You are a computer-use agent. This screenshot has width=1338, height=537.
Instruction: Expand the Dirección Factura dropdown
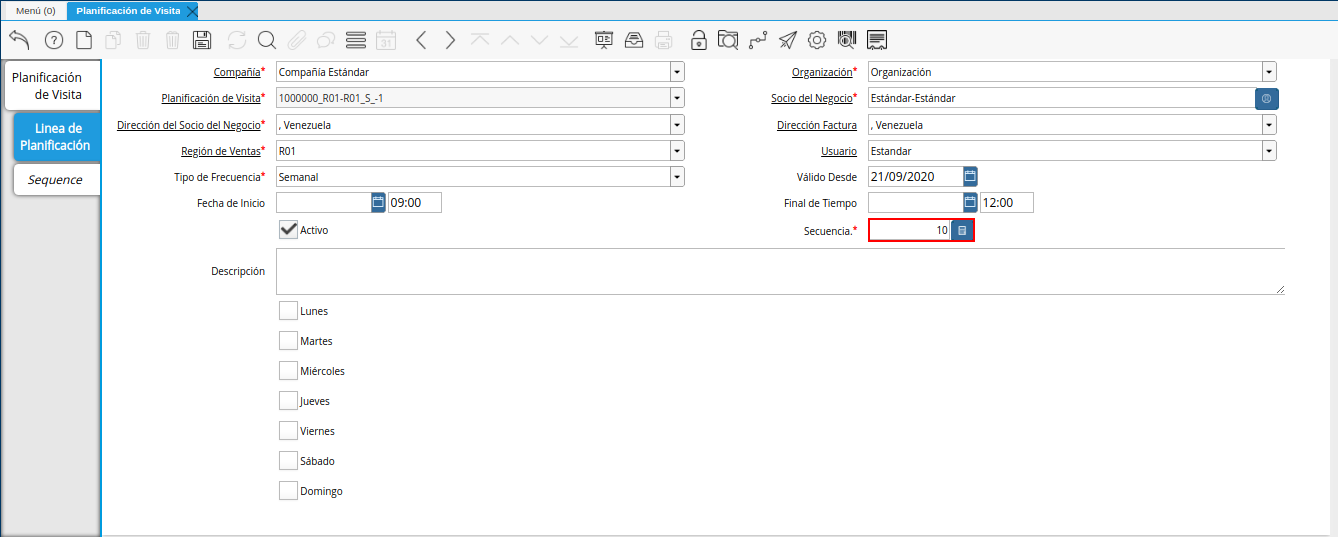coord(1269,125)
